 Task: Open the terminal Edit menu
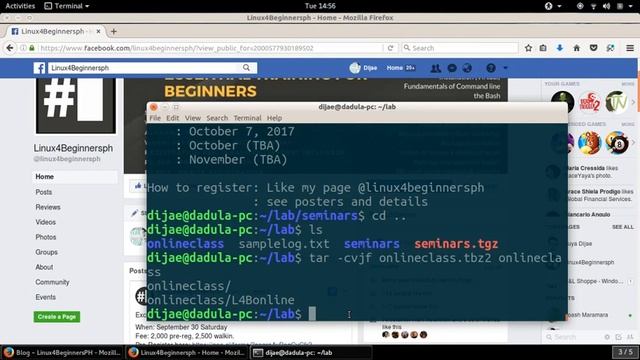(173, 118)
